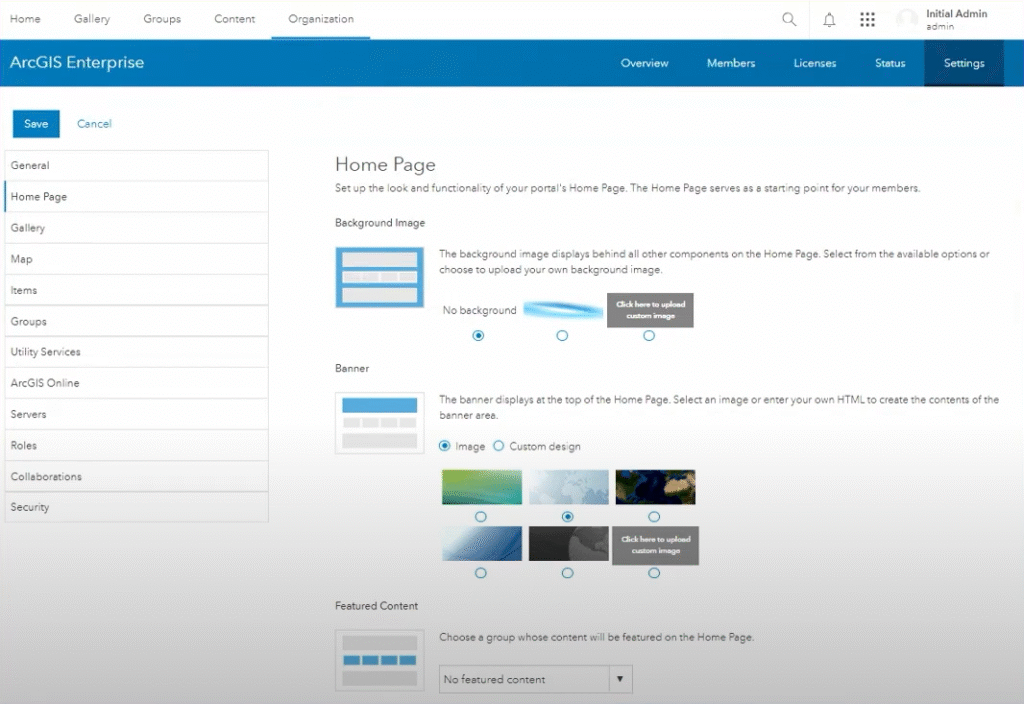Choose the dark globe banner radio button

[568, 572]
